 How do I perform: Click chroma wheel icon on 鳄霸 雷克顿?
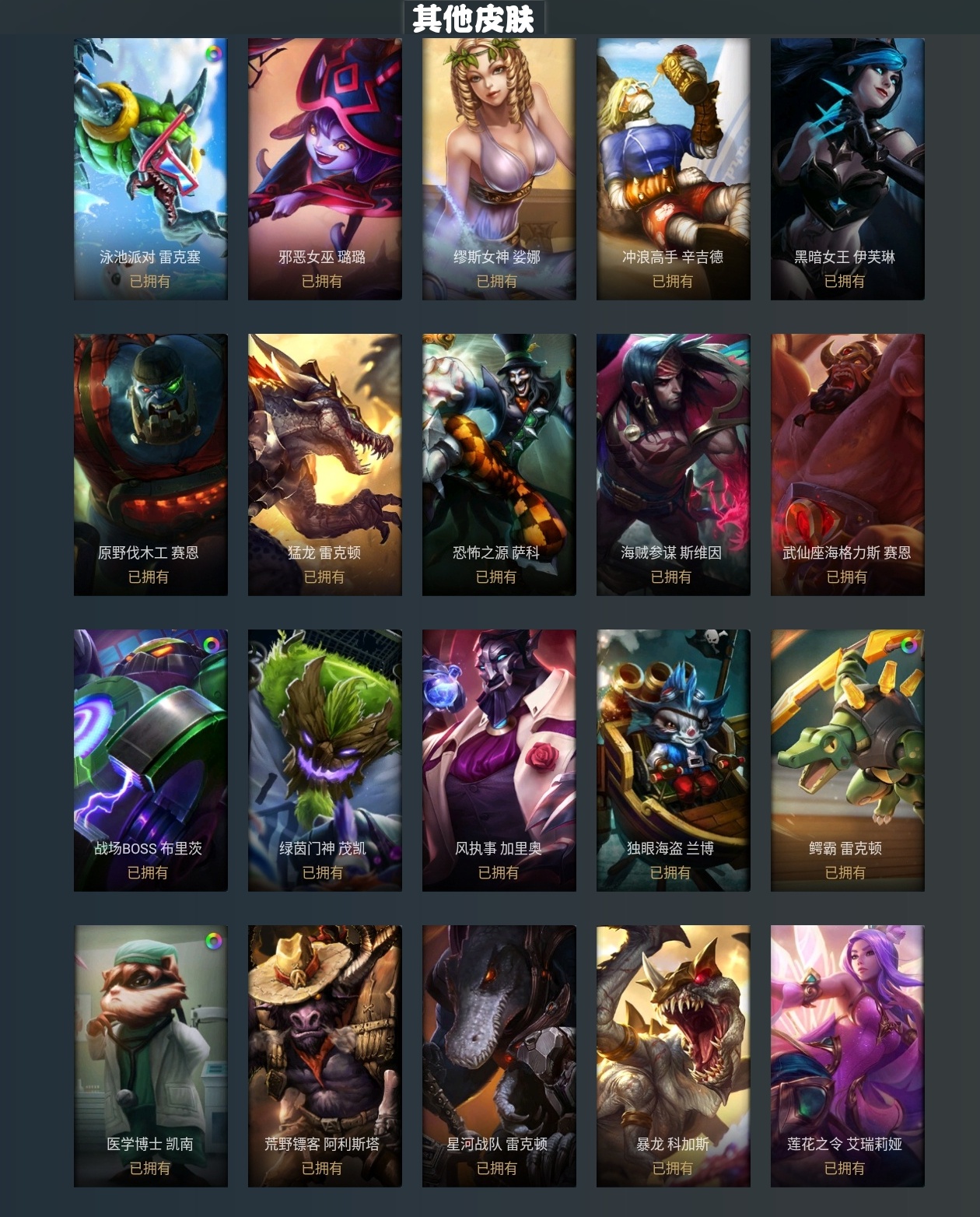908,644
